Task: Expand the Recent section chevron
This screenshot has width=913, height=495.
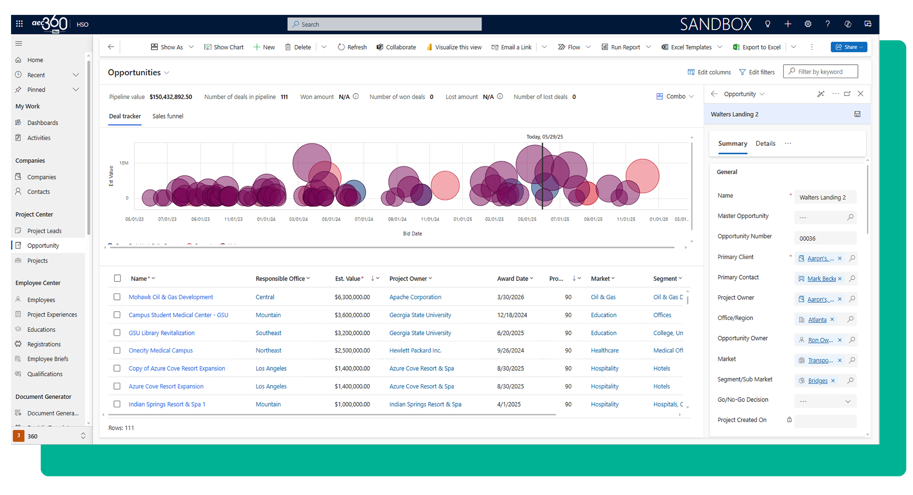Action: [x=76, y=75]
